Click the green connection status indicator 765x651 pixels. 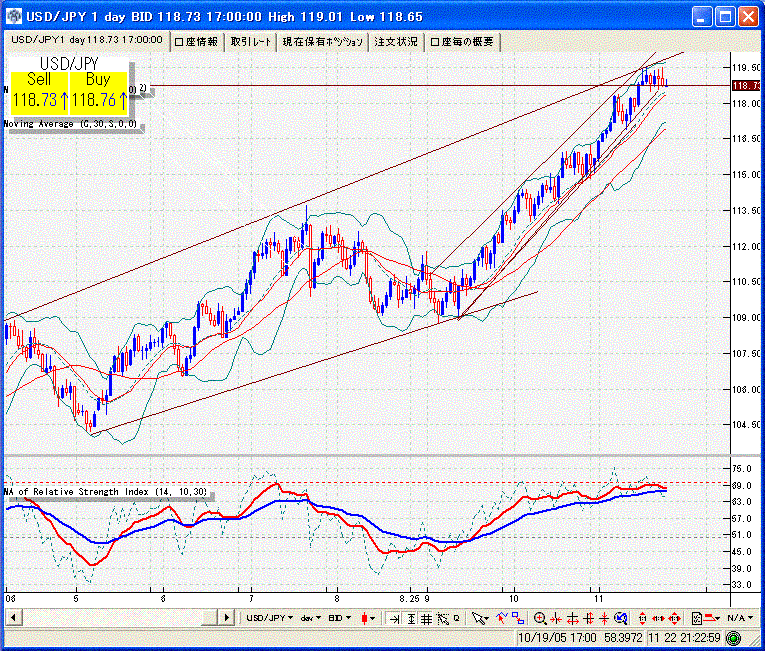[x=732, y=638]
